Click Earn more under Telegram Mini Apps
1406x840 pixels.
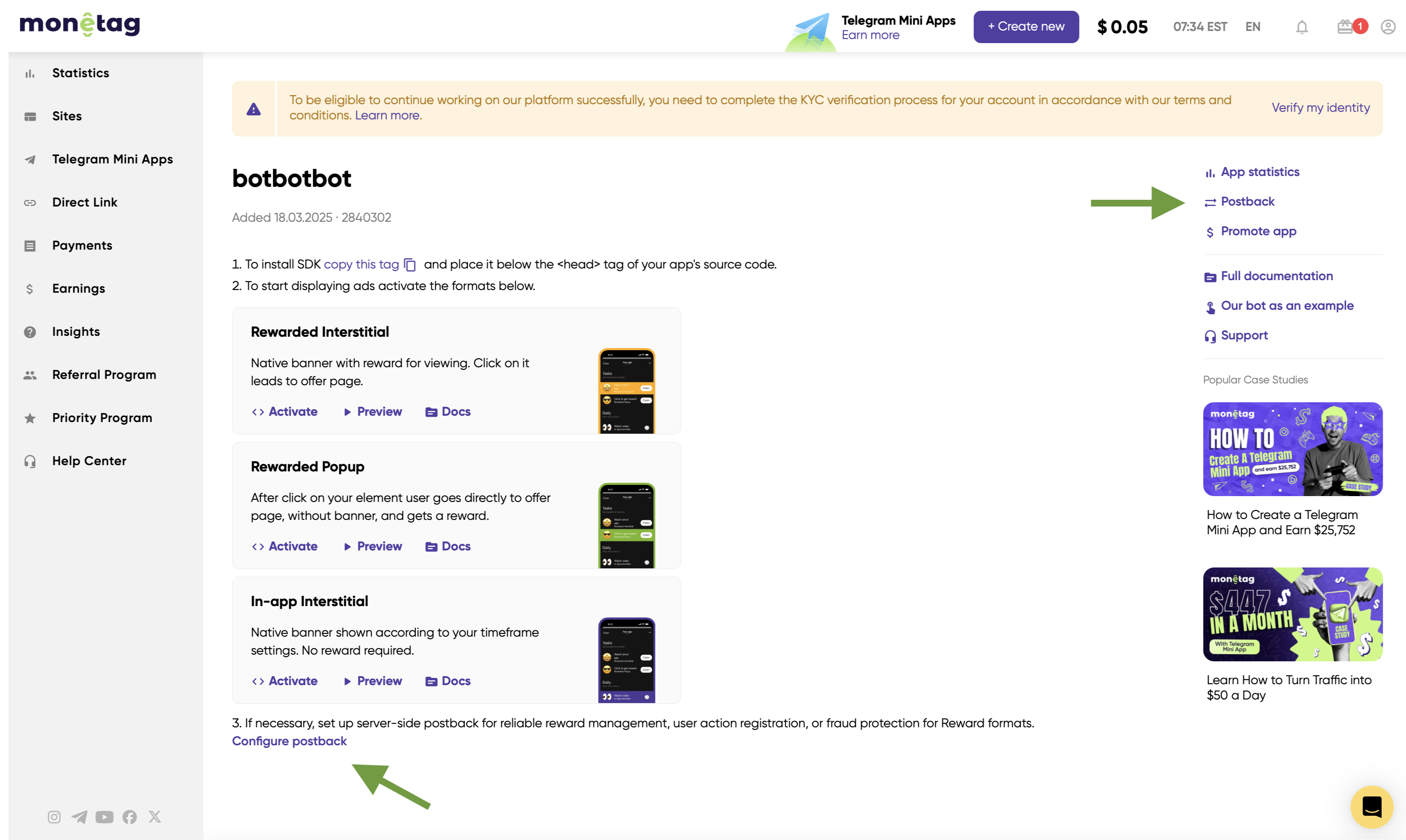(x=870, y=35)
